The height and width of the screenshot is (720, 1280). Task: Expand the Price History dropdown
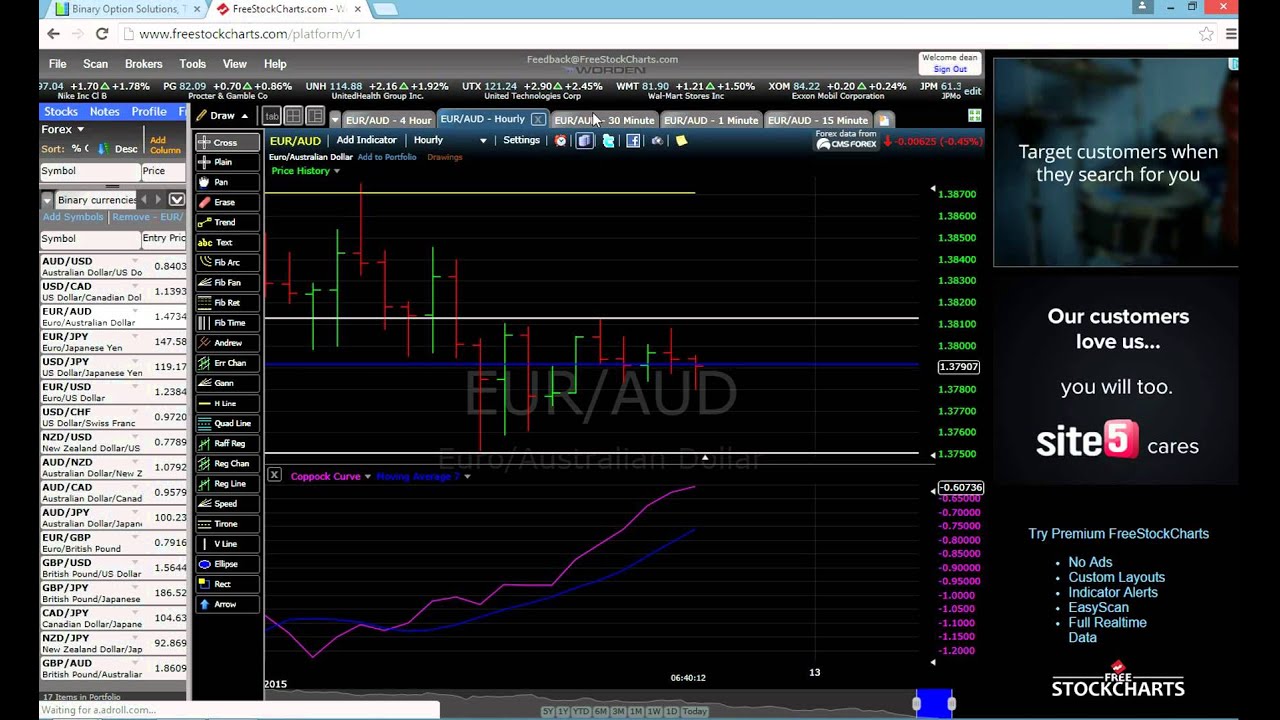[x=336, y=171]
